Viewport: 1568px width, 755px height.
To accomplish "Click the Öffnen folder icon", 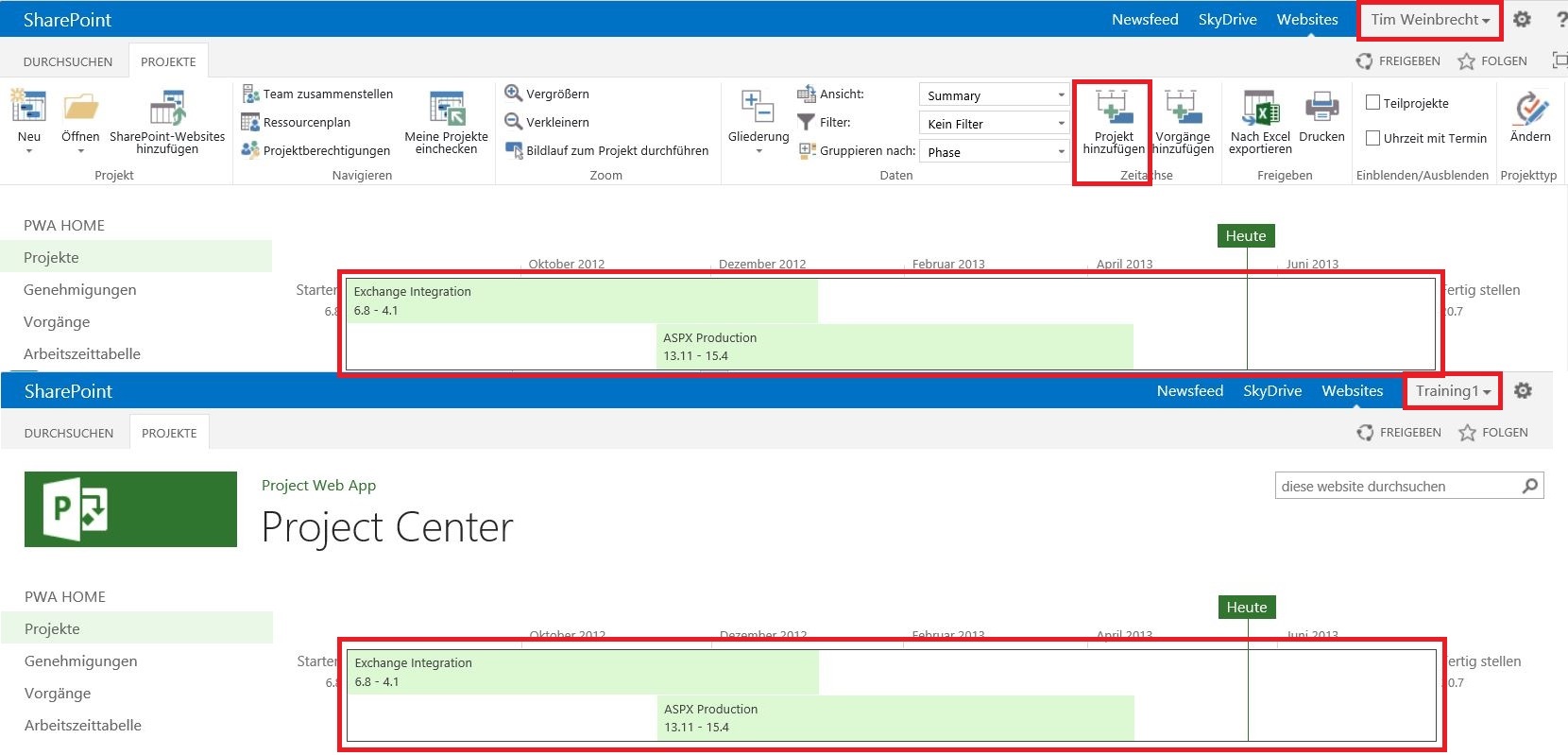I will [x=80, y=107].
